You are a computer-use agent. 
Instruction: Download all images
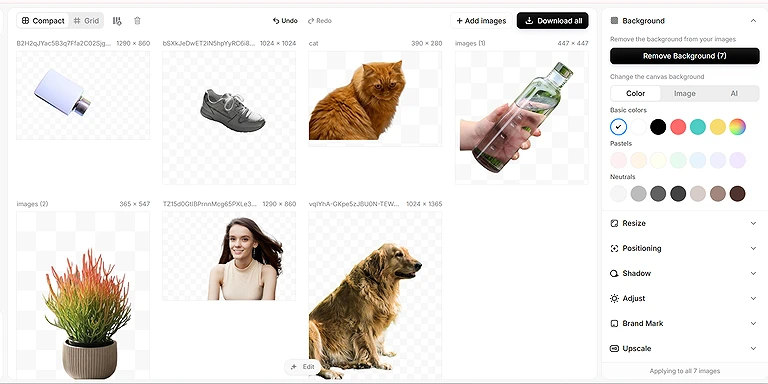click(553, 21)
